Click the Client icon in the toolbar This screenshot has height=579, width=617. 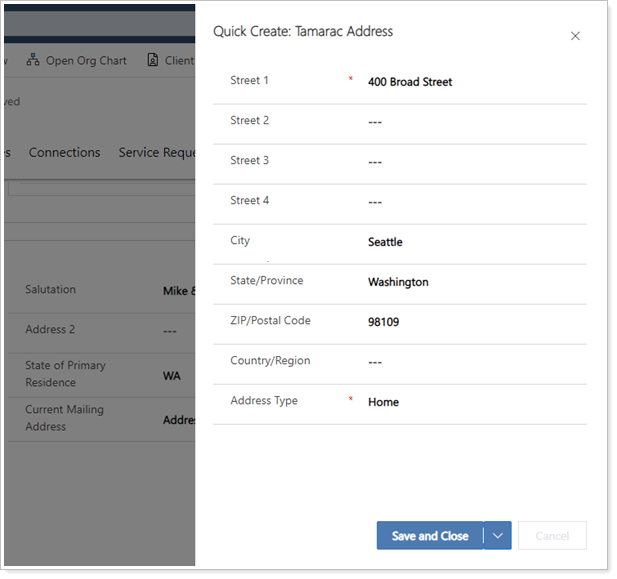pos(153,60)
